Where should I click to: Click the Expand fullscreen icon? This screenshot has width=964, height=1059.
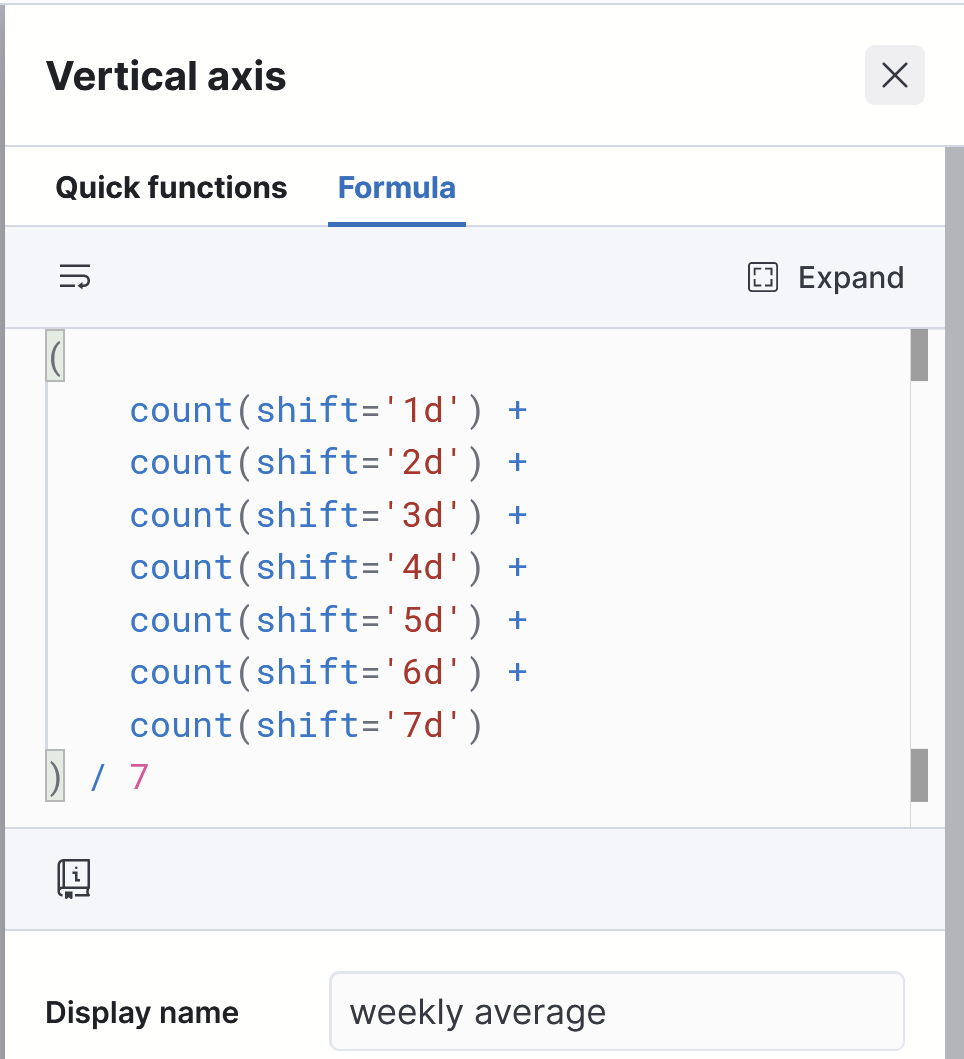click(763, 278)
